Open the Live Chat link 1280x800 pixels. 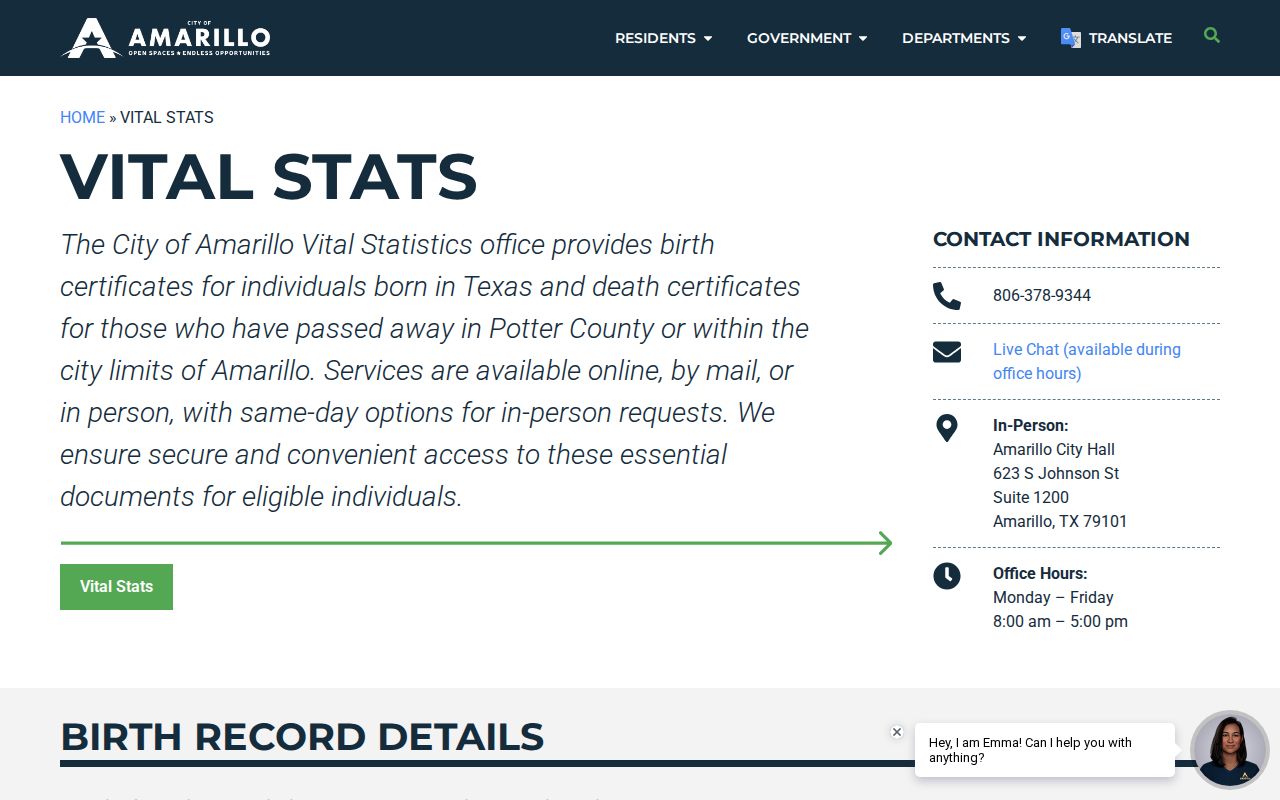click(x=1087, y=361)
